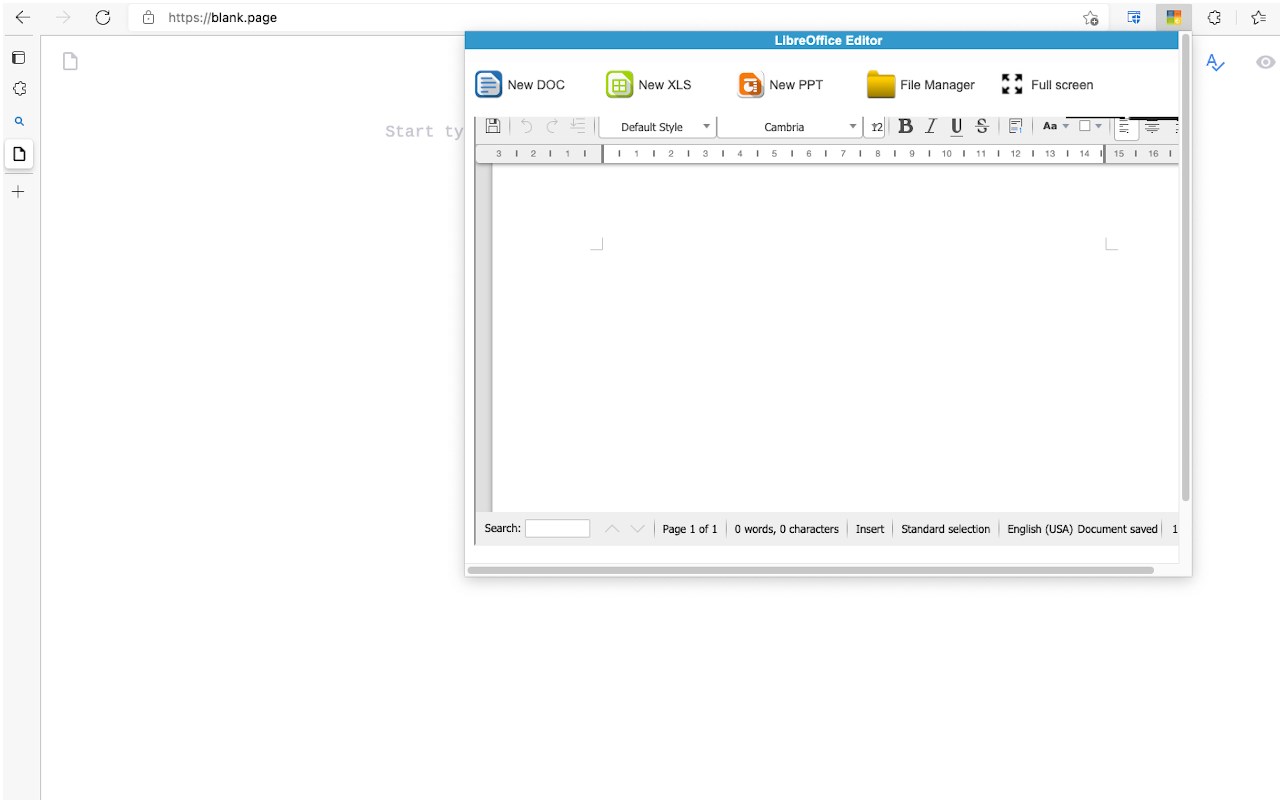The width and height of the screenshot is (1280, 800).
Task: Select the blank.page tab in vertical tabs
Action: 18,154
